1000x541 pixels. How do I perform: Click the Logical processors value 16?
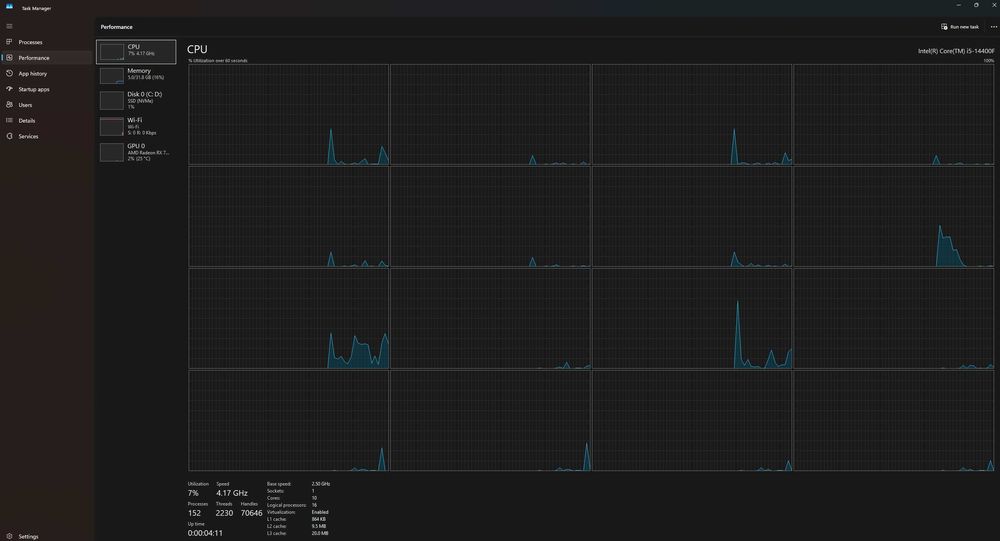(x=314, y=505)
